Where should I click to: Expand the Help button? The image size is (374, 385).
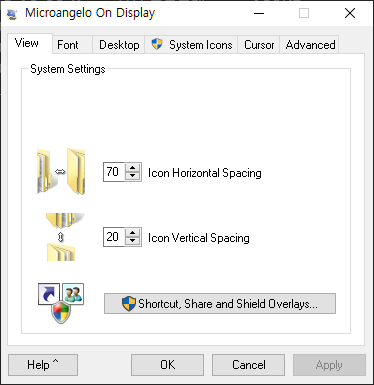point(43,365)
